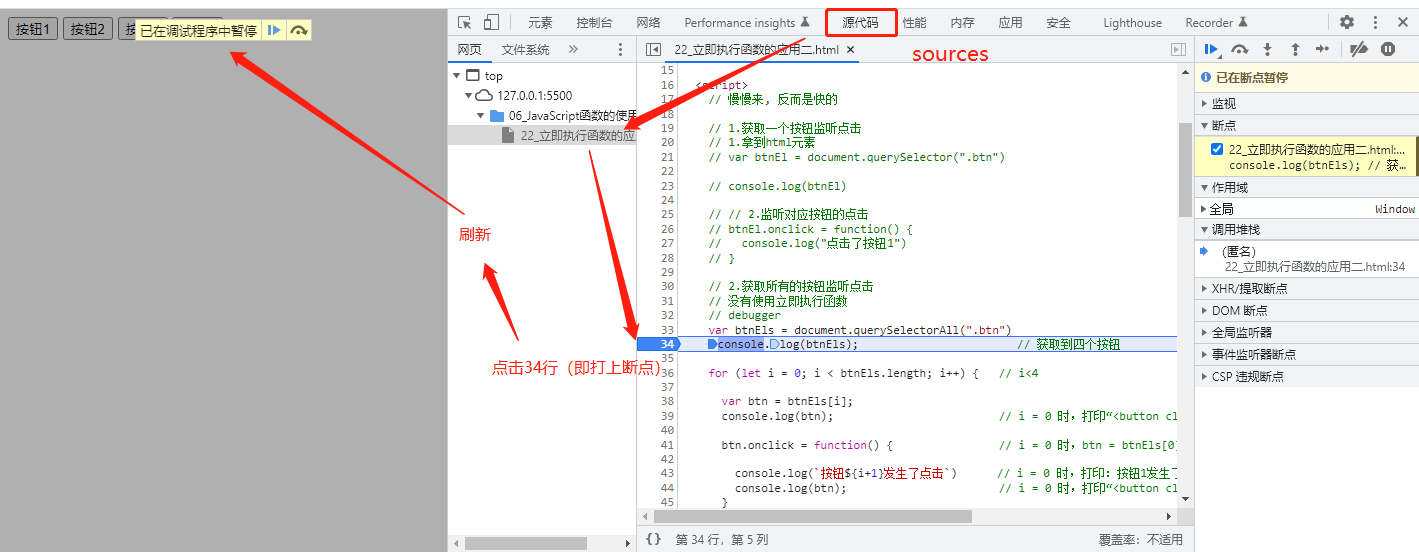Activate the inspect element picker icon
This screenshot has height=552, width=1419.
pyautogui.click(x=464, y=22)
